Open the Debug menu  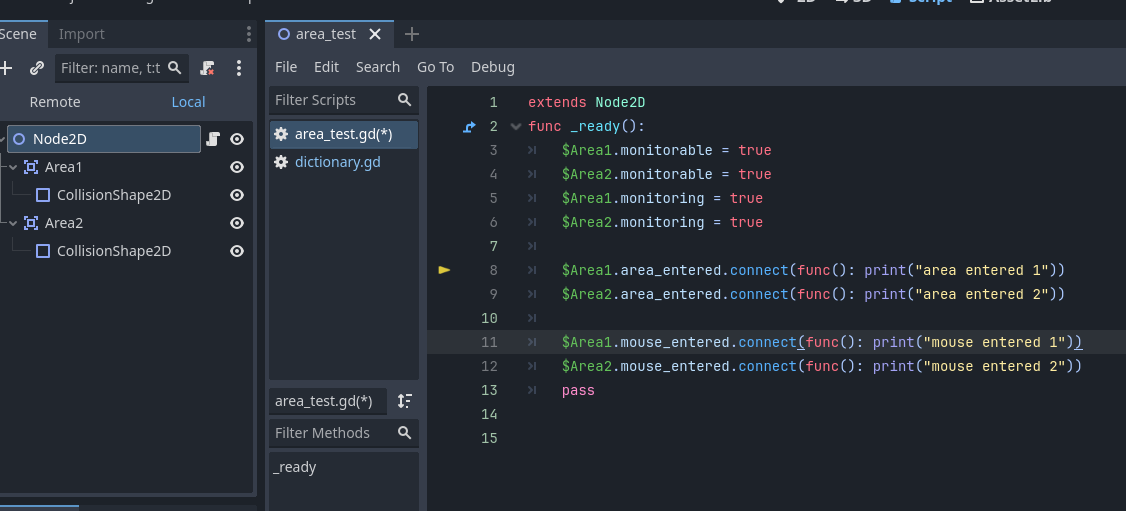click(493, 67)
